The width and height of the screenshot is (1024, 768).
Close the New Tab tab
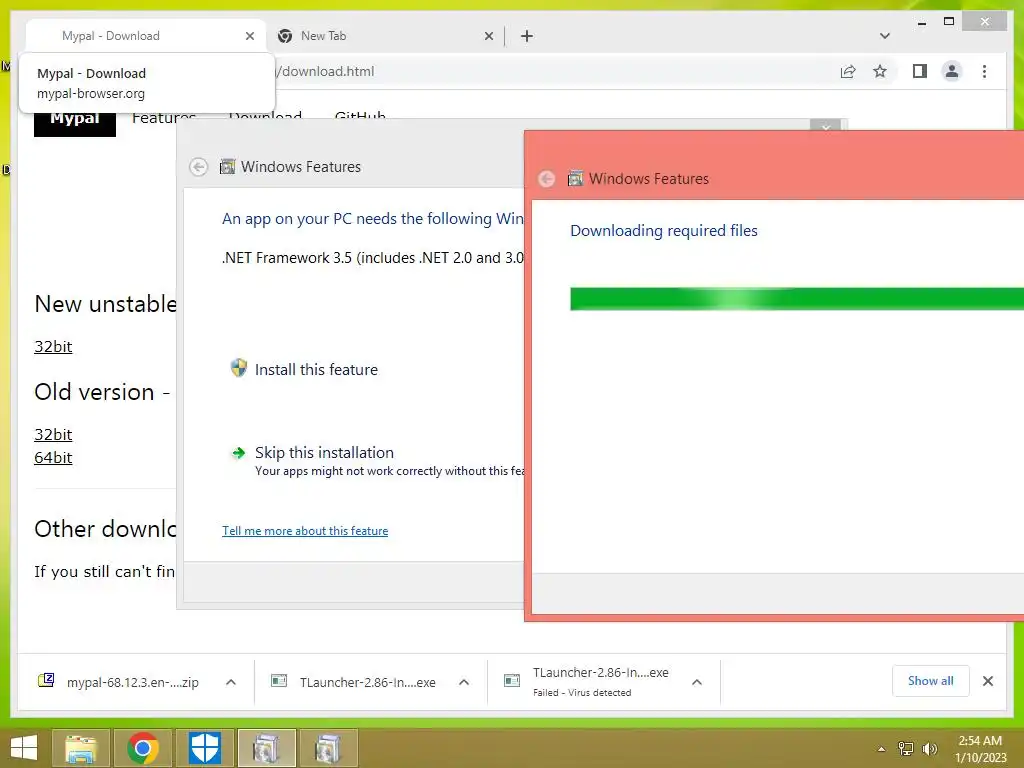point(488,36)
